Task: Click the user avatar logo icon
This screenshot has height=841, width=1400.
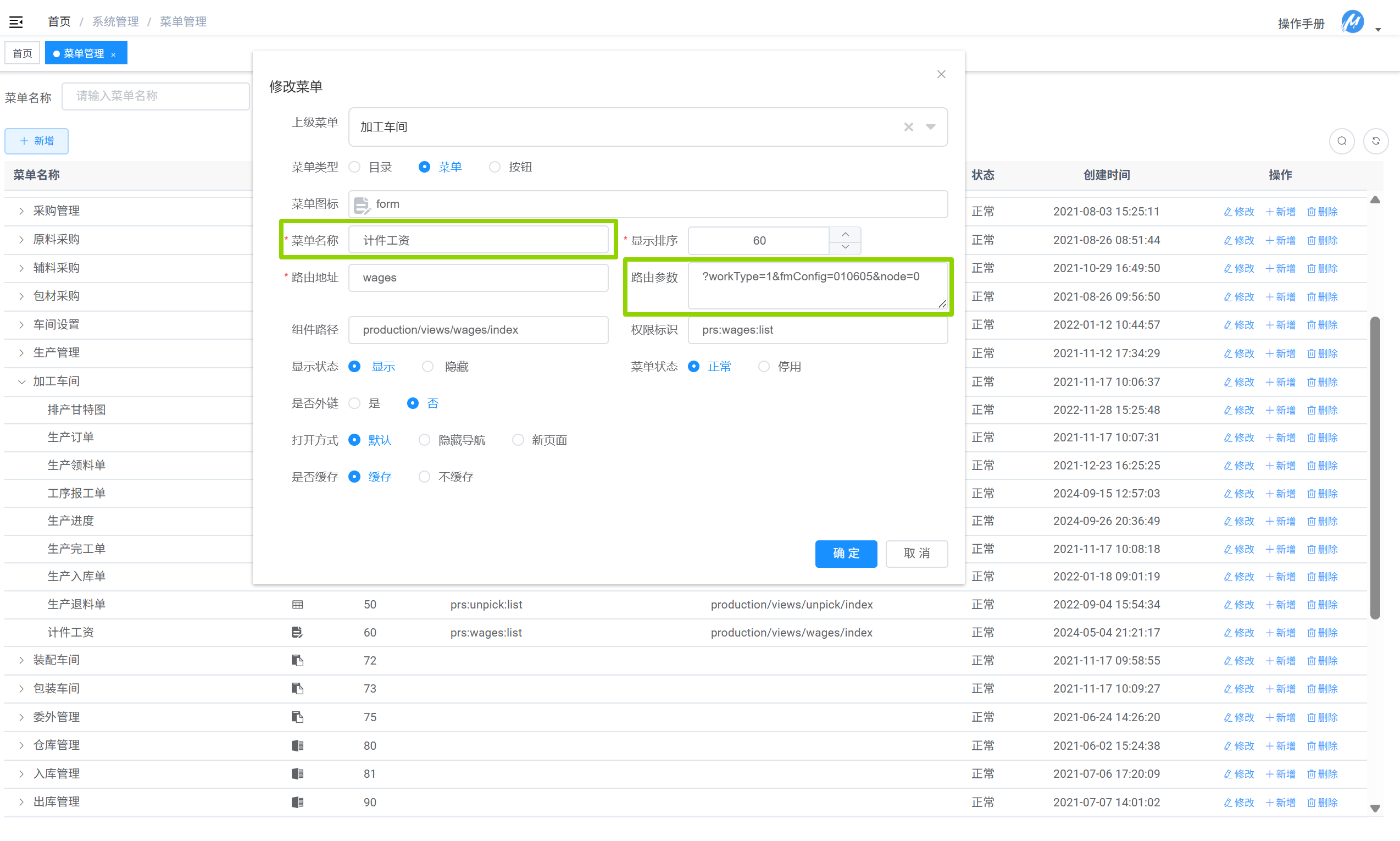Action: [x=1352, y=23]
